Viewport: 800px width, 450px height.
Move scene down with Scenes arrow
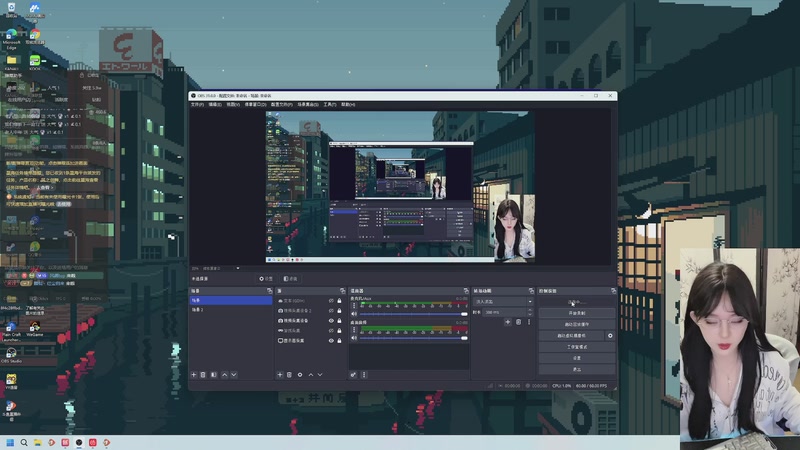tap(234, 374)
